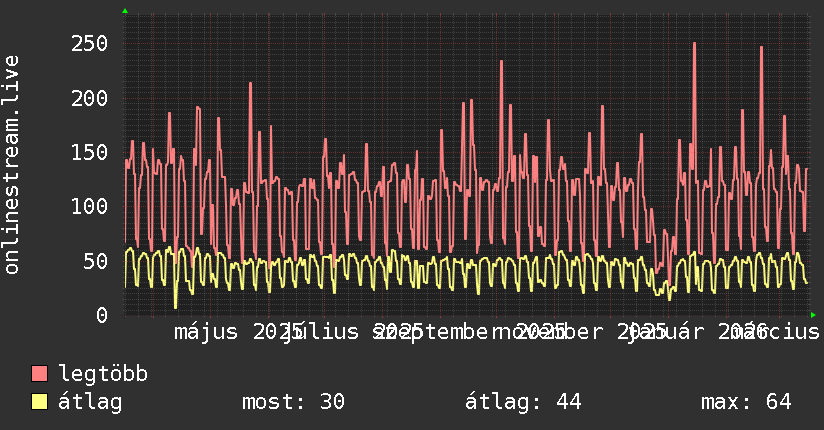Image resolution: width=824 pixels, height=430 pixels.
Task: Select the 100 y-axis label
Action: [90, 206]
